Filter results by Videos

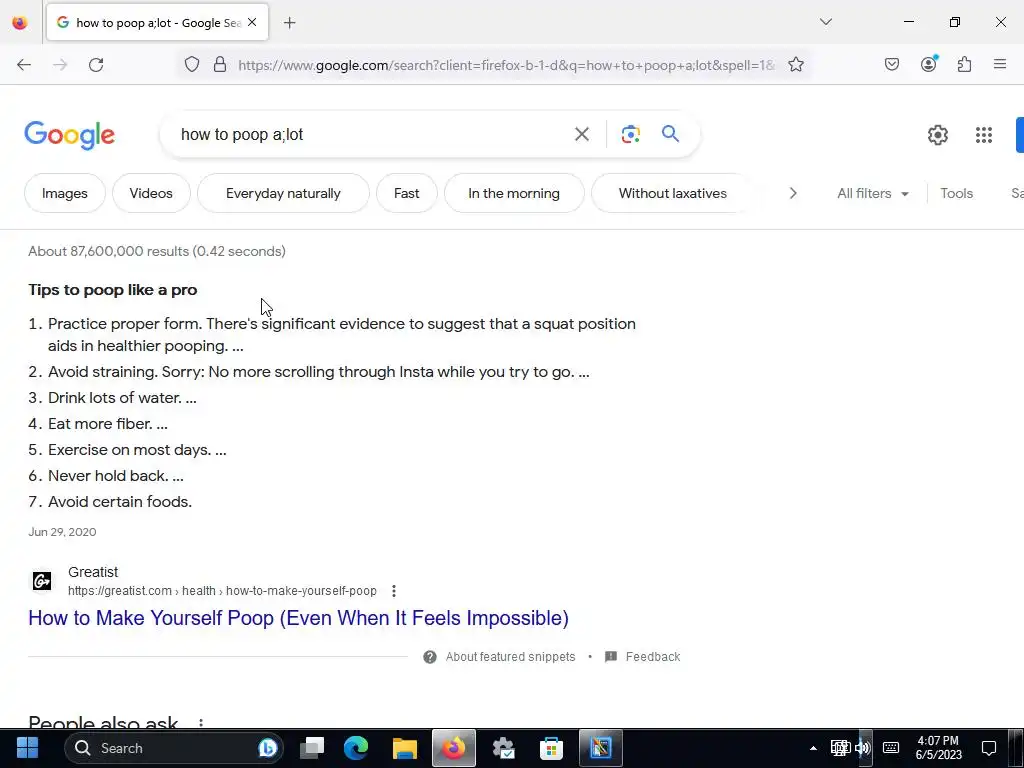click(x=151, y=193)
